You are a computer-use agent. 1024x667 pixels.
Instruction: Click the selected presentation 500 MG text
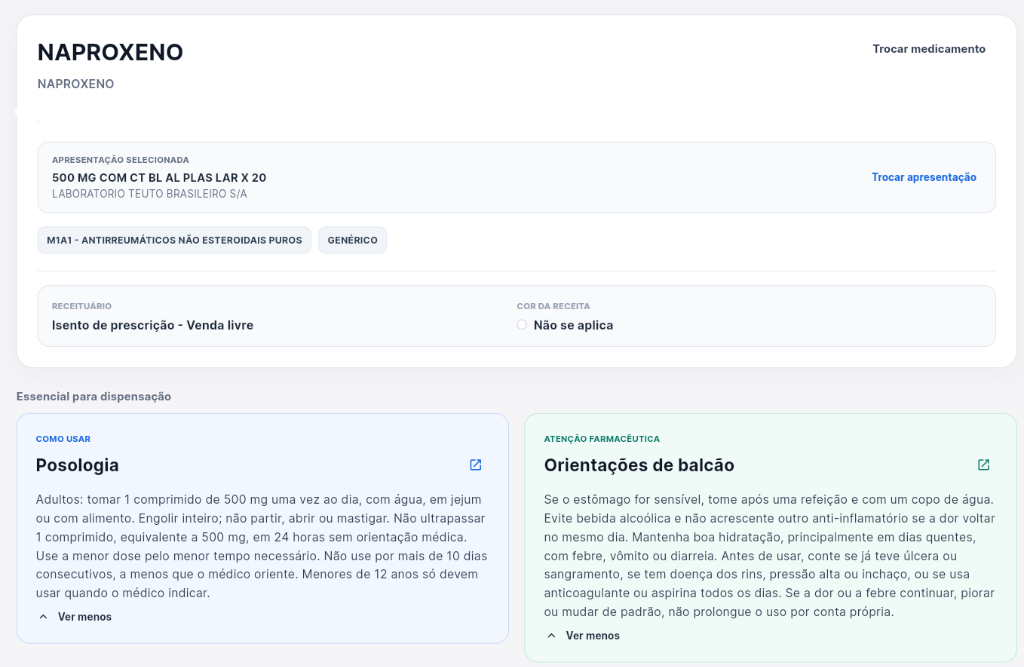[159, 178]
